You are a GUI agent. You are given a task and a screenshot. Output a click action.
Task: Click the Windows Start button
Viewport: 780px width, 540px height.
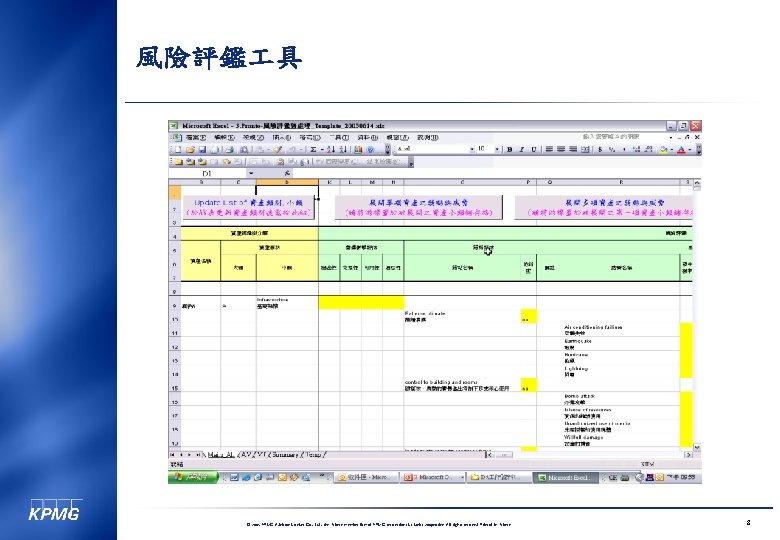click(x=194, y=477)
